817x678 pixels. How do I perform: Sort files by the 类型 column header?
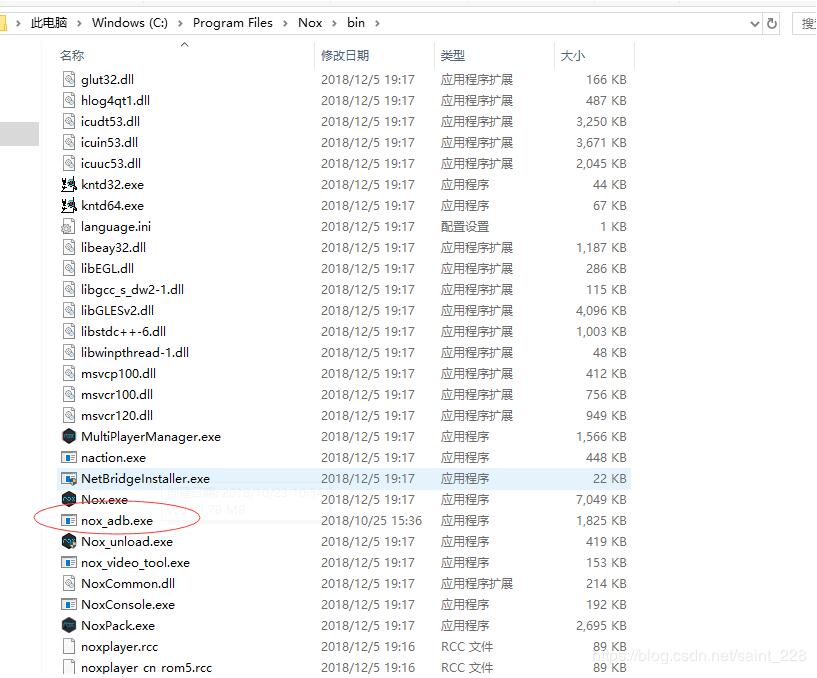click(x=494, y=55)
